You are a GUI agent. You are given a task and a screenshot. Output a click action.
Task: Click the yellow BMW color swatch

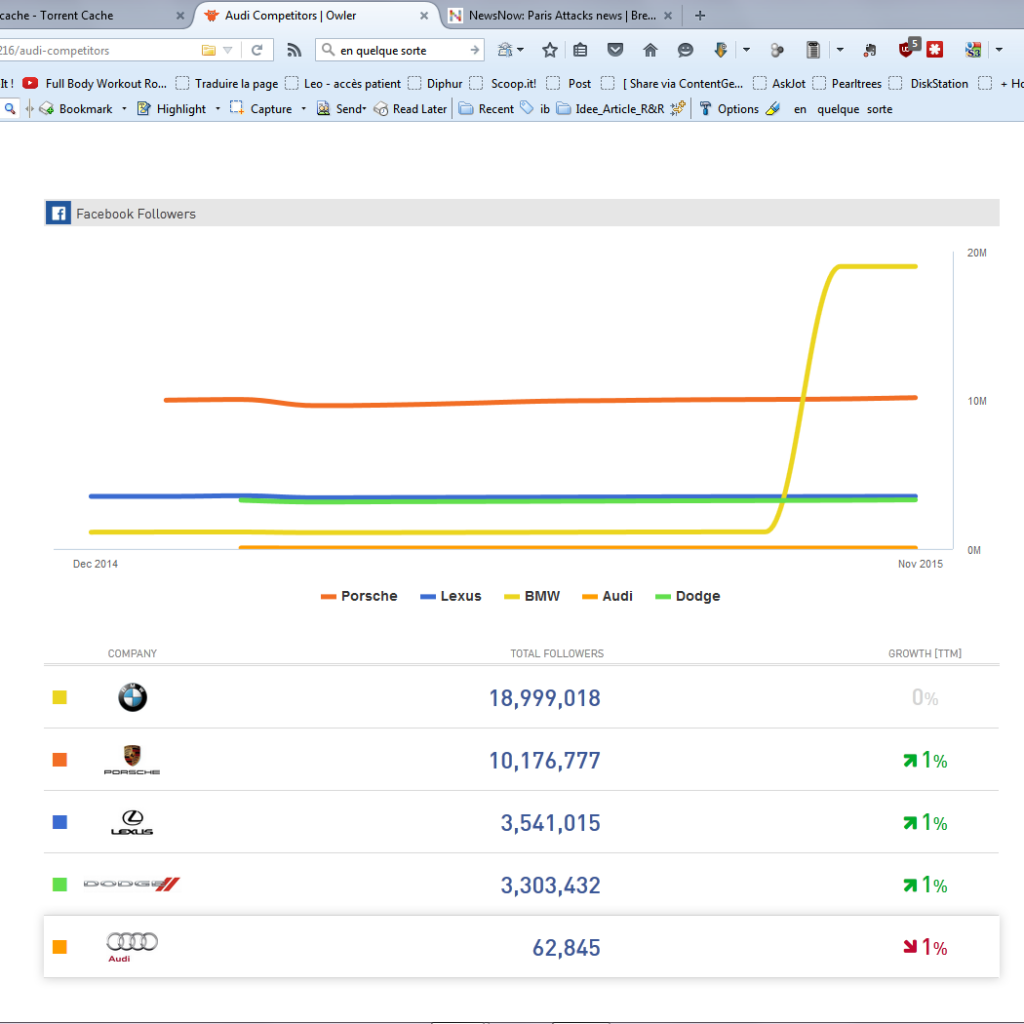pyautogui.click(x=59, y=697)
